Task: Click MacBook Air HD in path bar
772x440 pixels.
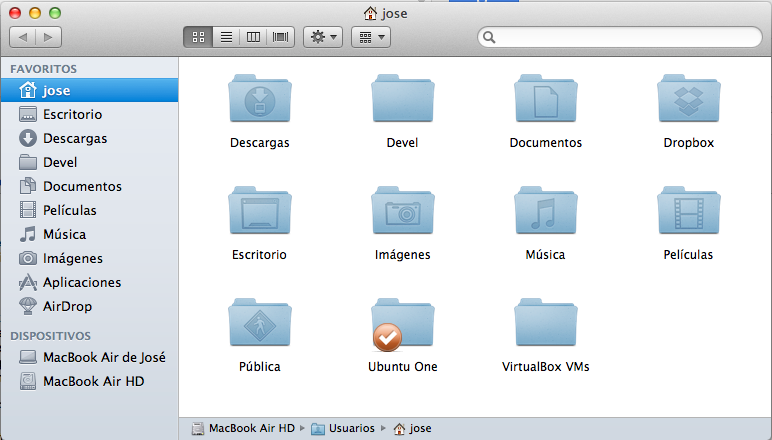Action: click(x=251, y=428)
